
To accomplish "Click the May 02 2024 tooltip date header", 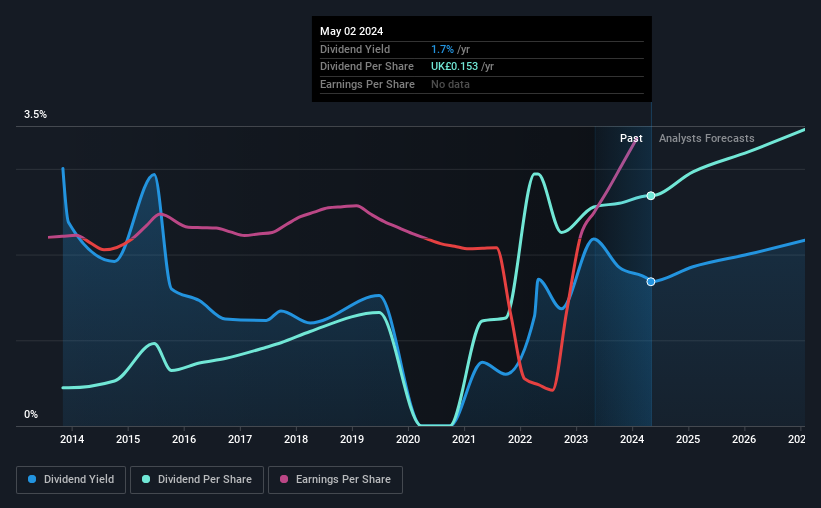I will pos(351,31).
